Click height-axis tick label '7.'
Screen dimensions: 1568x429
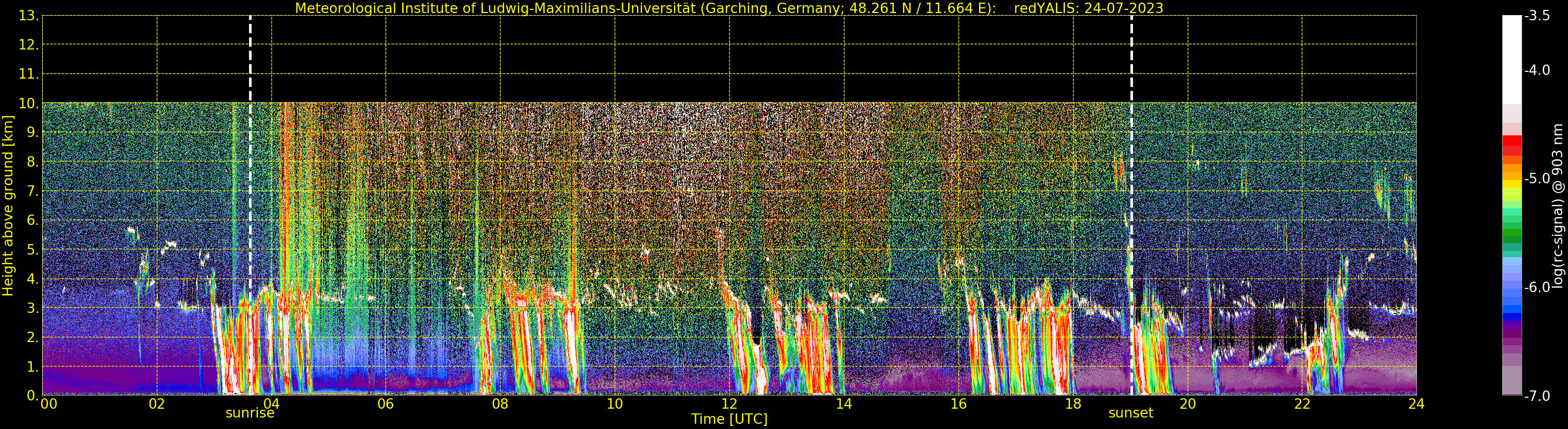[33, 191]
